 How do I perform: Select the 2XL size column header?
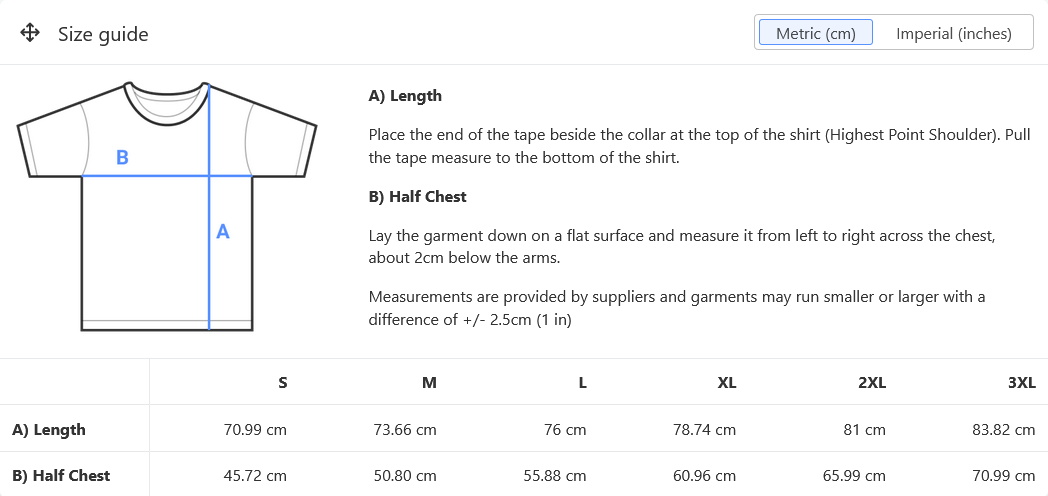(872, 382)
